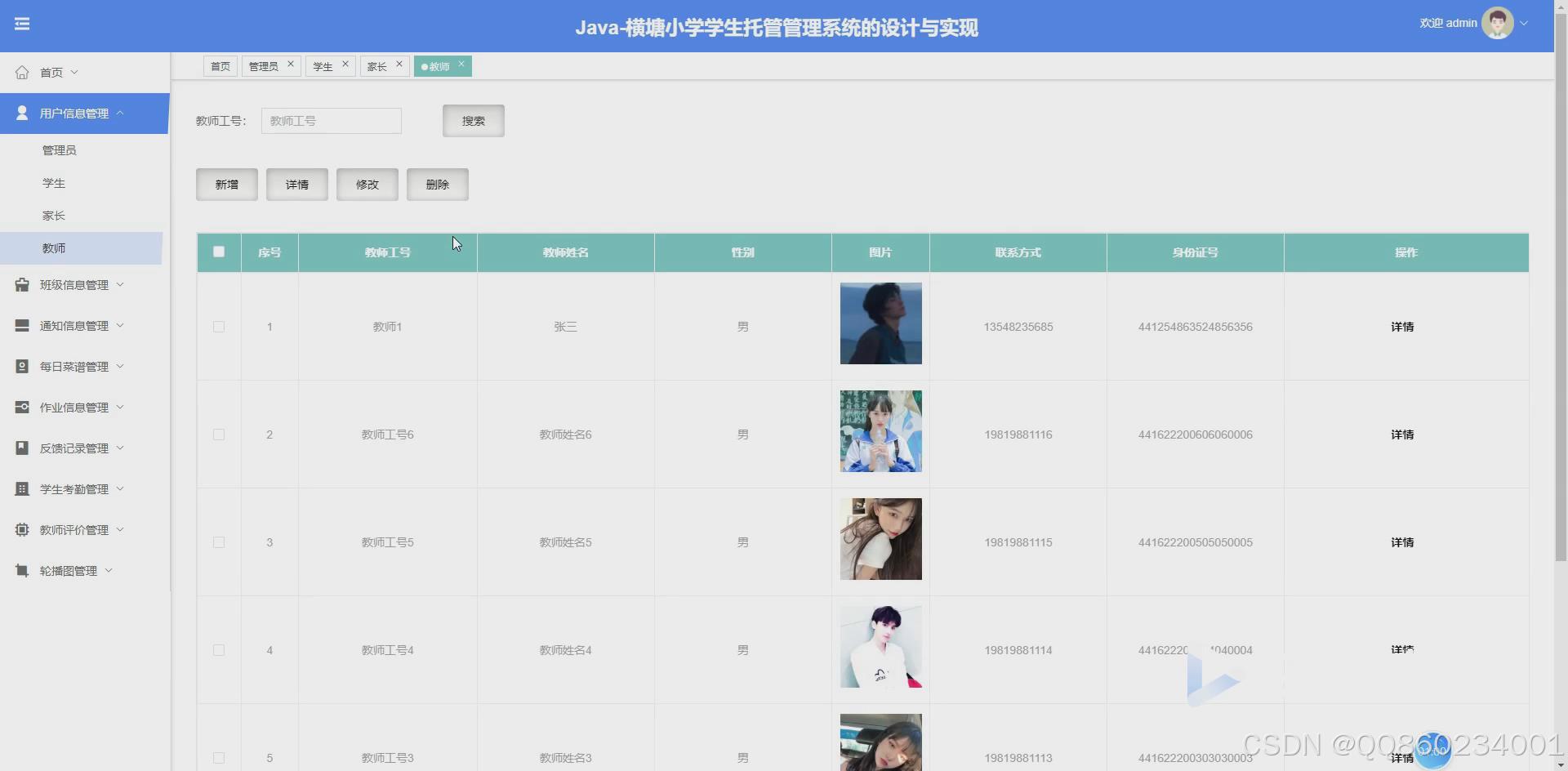Click the 教师工号 column header
1568x771 pixels.
388,252
